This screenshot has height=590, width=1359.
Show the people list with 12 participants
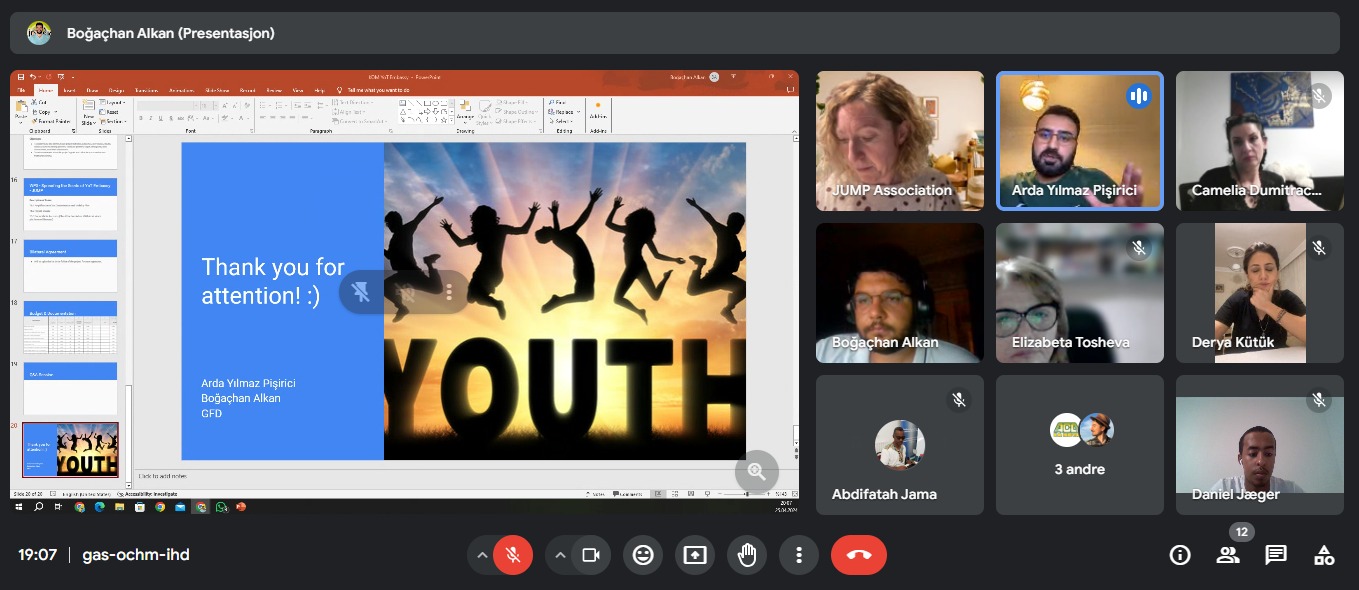click(x=1228, y=555)
